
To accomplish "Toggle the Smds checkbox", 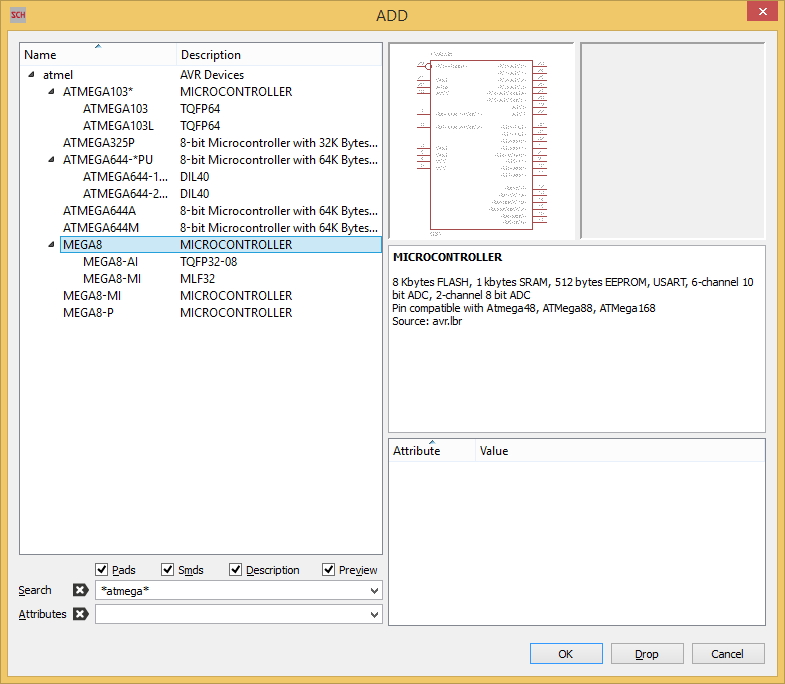I will pyautogui.click(x=168, y=569).
